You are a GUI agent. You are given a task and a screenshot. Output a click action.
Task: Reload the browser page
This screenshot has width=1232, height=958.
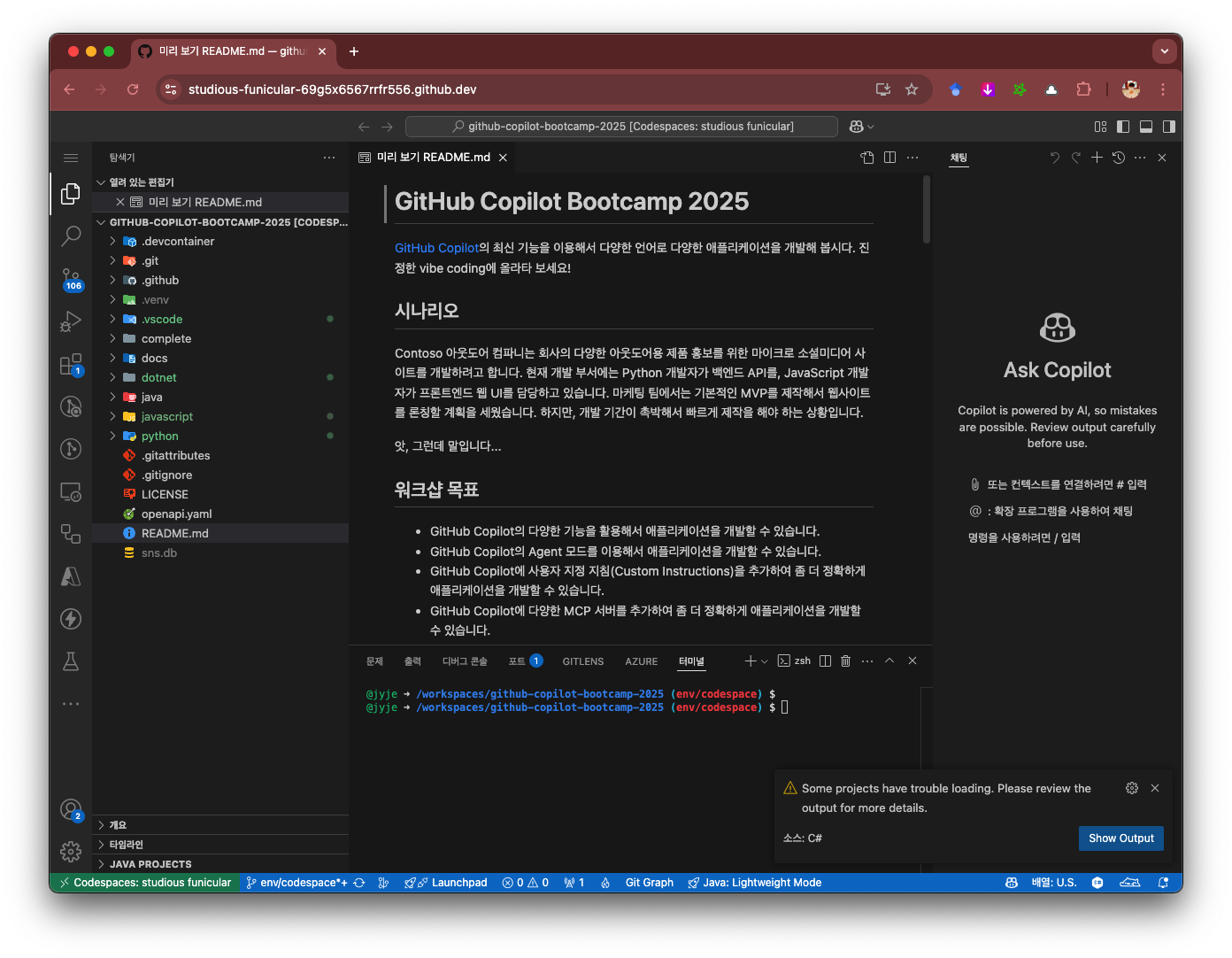click(x=133, y=89)
